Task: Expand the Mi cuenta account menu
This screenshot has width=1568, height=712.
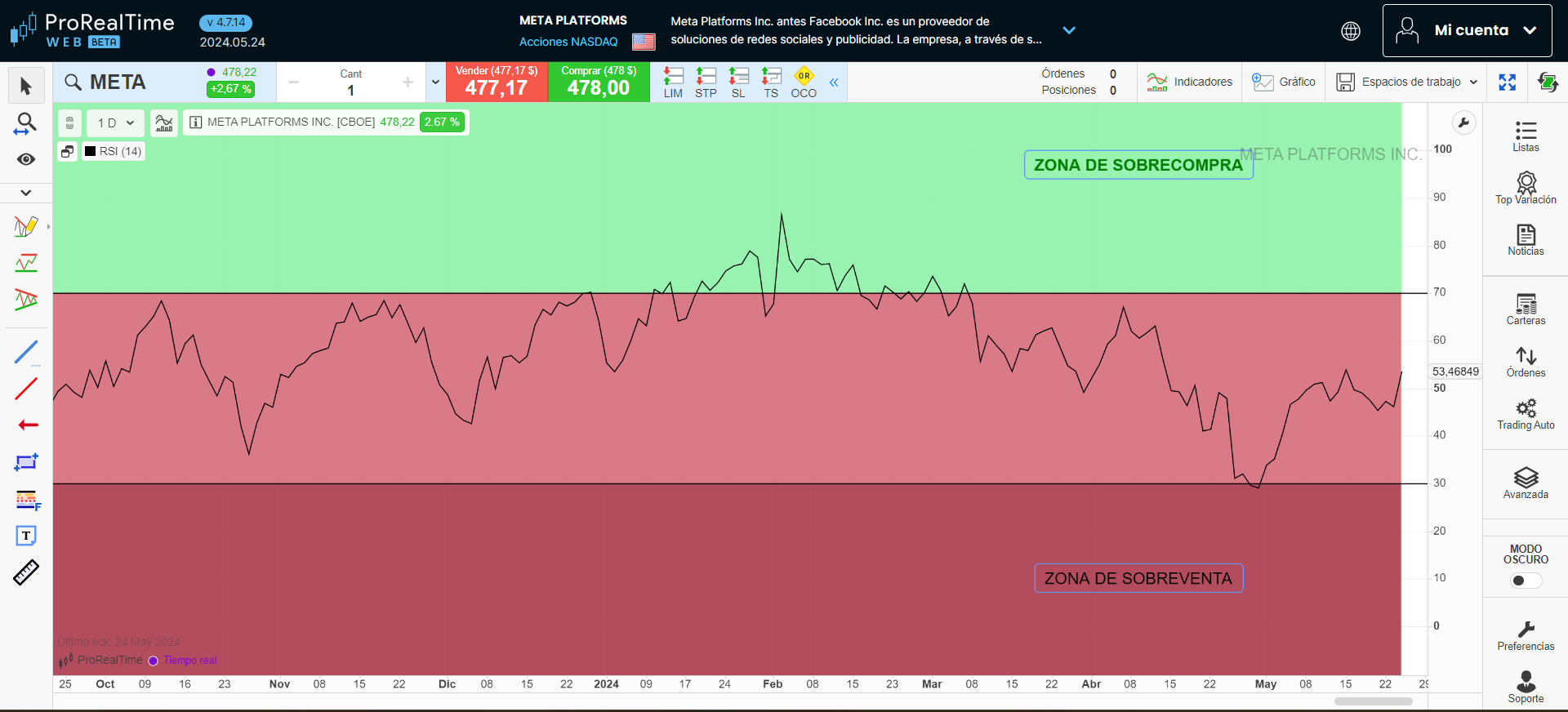Action: 1467,30
